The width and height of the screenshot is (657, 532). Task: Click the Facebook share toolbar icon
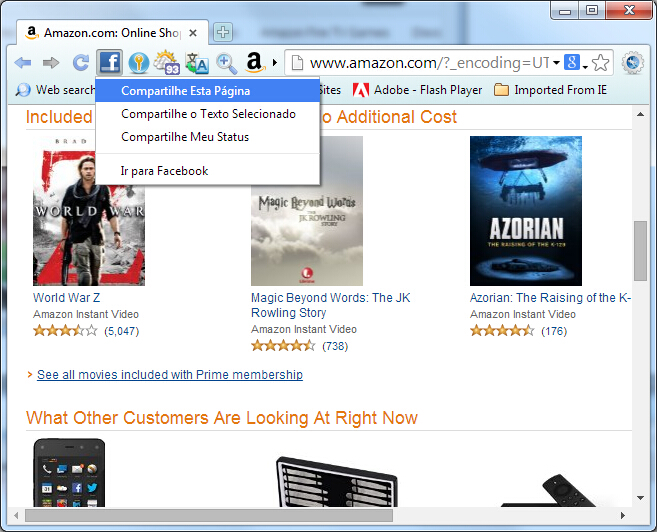coord(109,63)
